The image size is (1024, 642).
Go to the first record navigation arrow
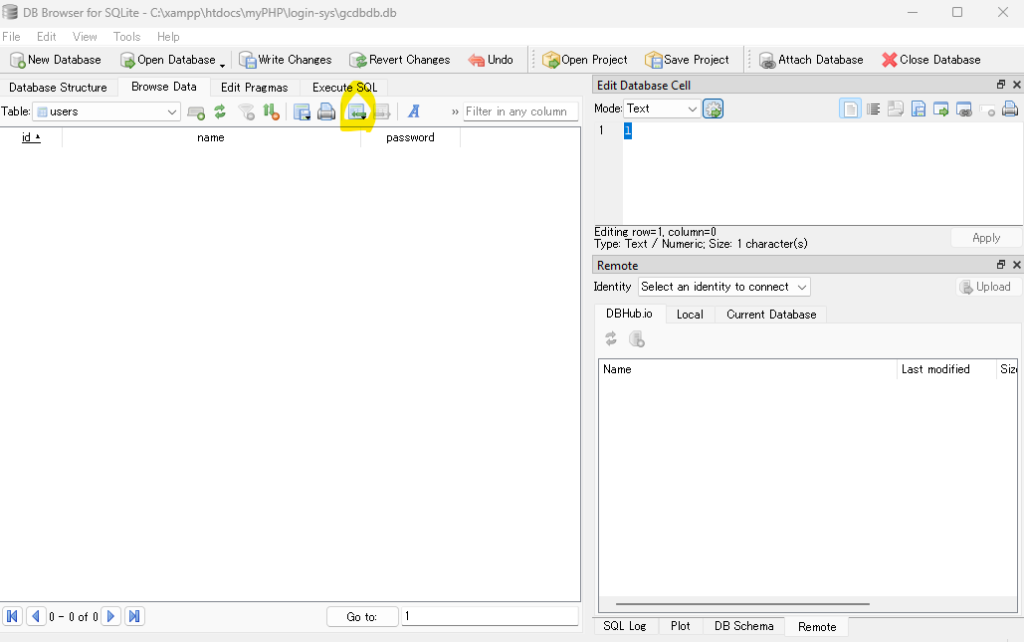click(x=13, y=616)
